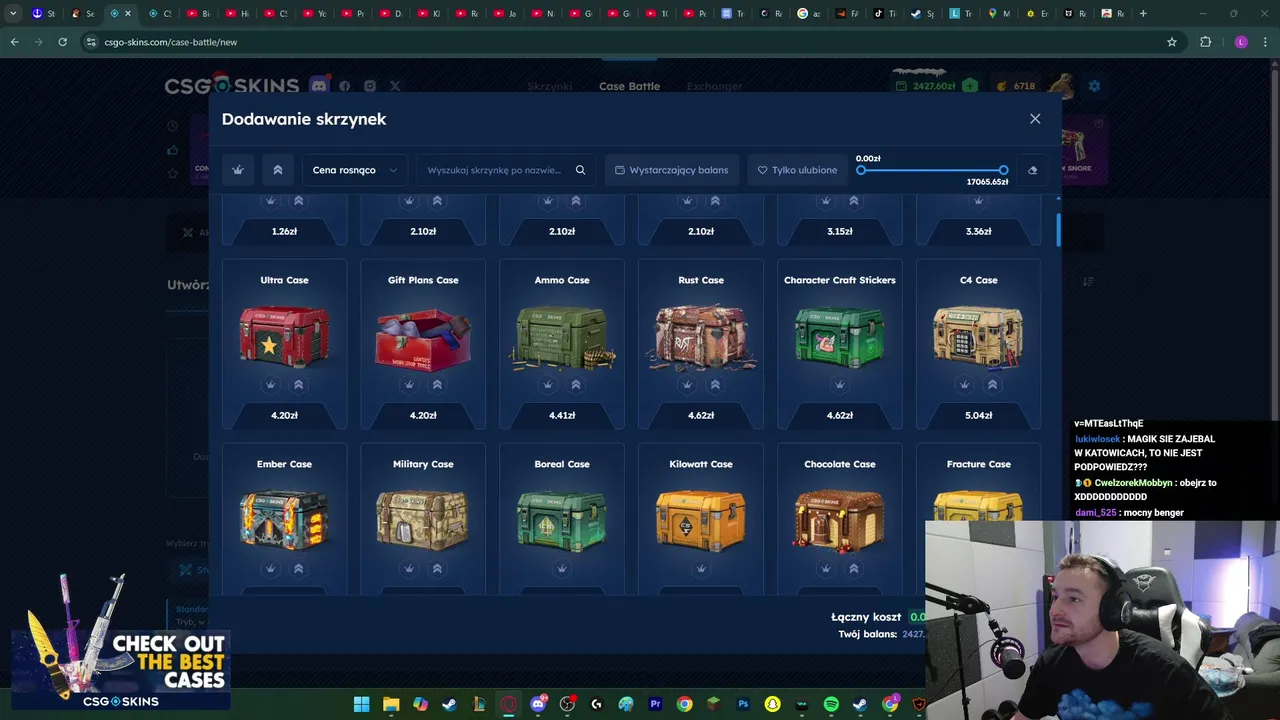
Task: Grab the minimum price slider handle
Action: pos(861,170)
